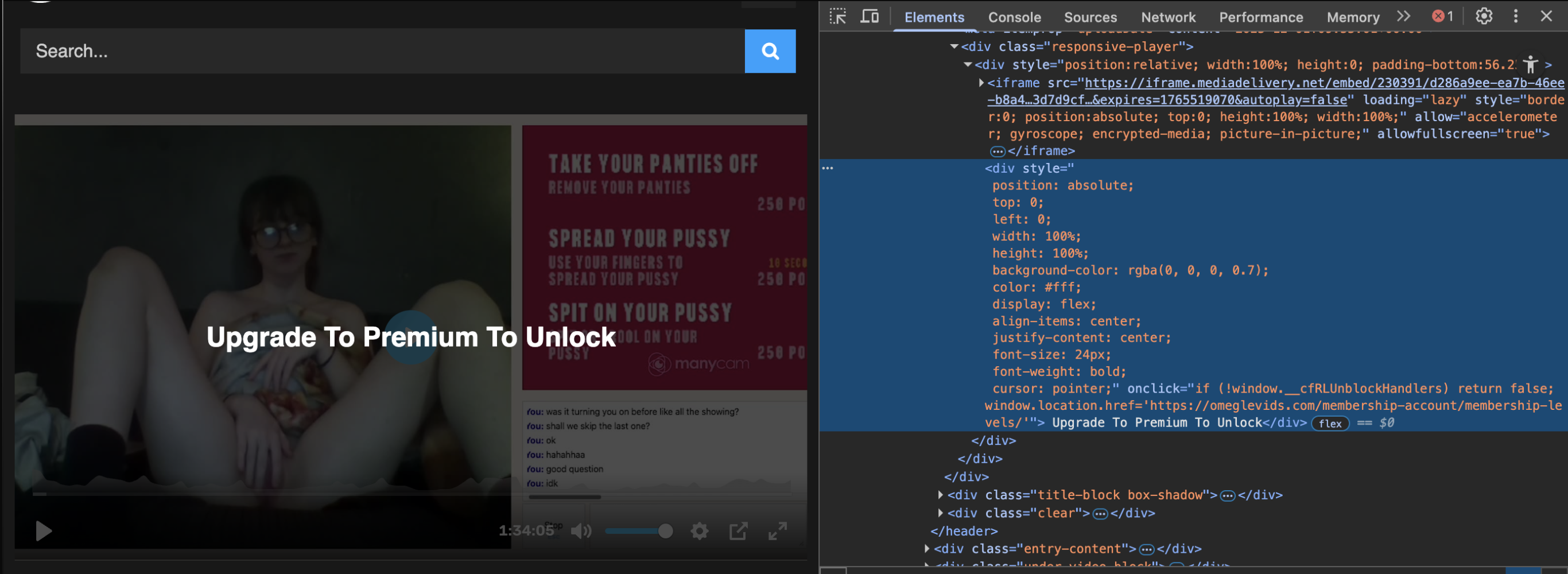Switch to the Console tab

pyautogui.click(x=1014, y=17)
